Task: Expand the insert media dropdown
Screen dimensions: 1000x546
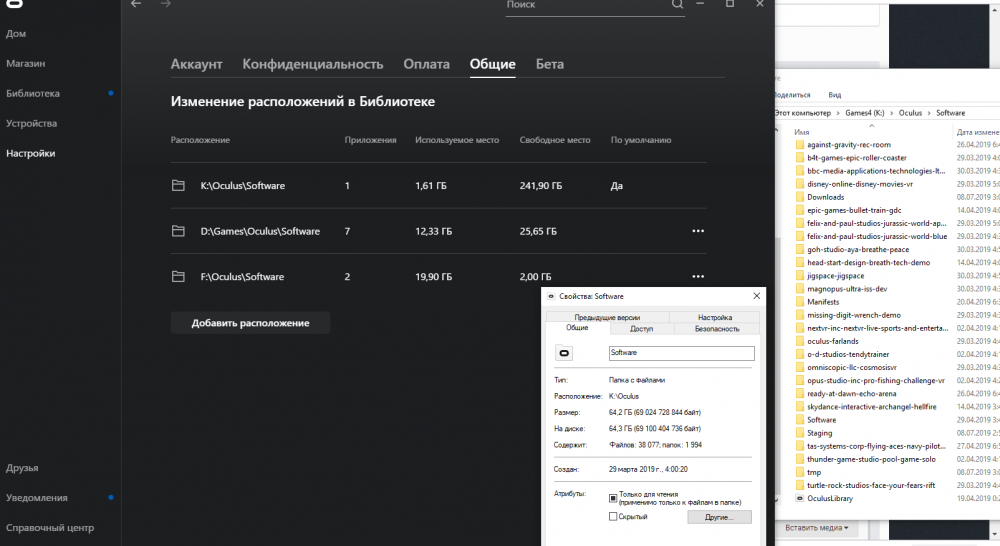Action: pos(817,527)
